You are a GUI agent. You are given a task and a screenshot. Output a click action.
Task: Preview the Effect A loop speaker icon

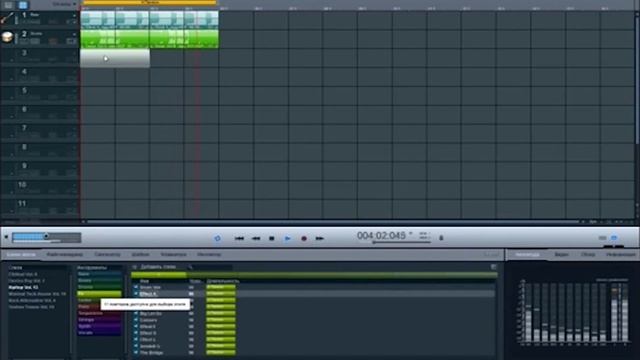click(136, 294)
